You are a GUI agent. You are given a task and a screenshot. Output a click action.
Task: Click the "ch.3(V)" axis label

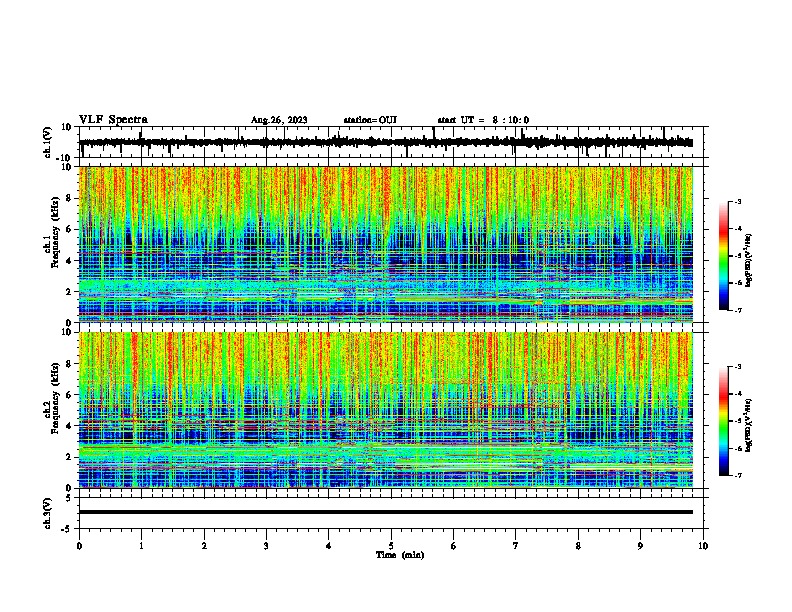coord(48,513)
